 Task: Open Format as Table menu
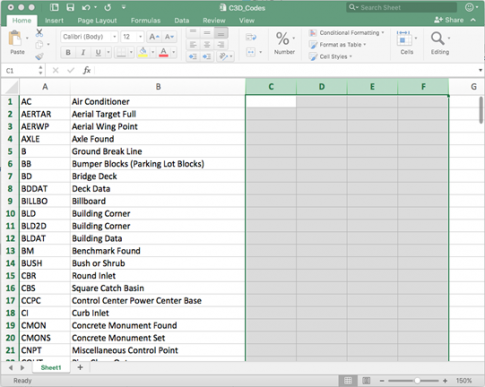(337, 45)
